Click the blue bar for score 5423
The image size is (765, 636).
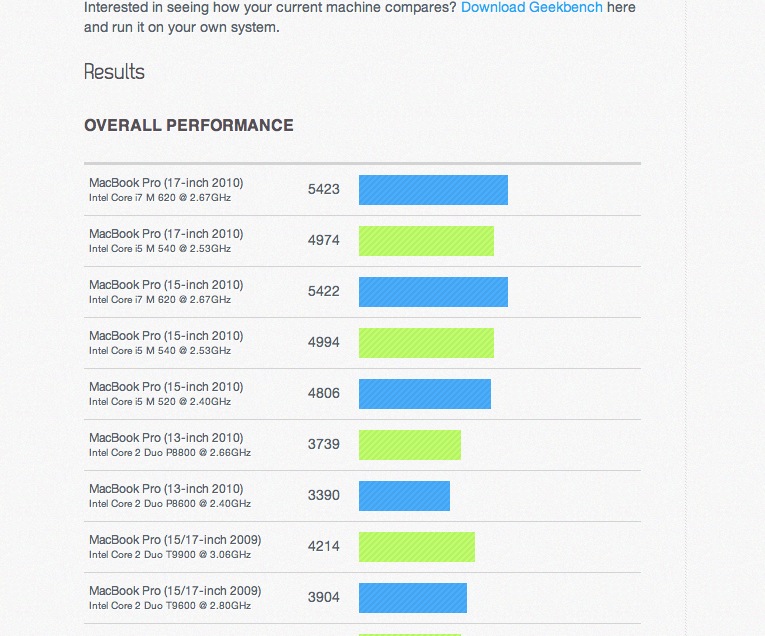point(433,190)
